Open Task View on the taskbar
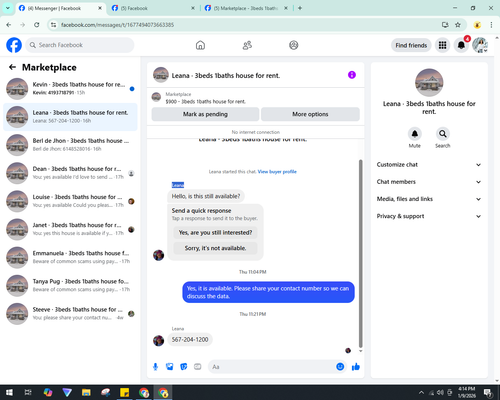 pos(28,392)
